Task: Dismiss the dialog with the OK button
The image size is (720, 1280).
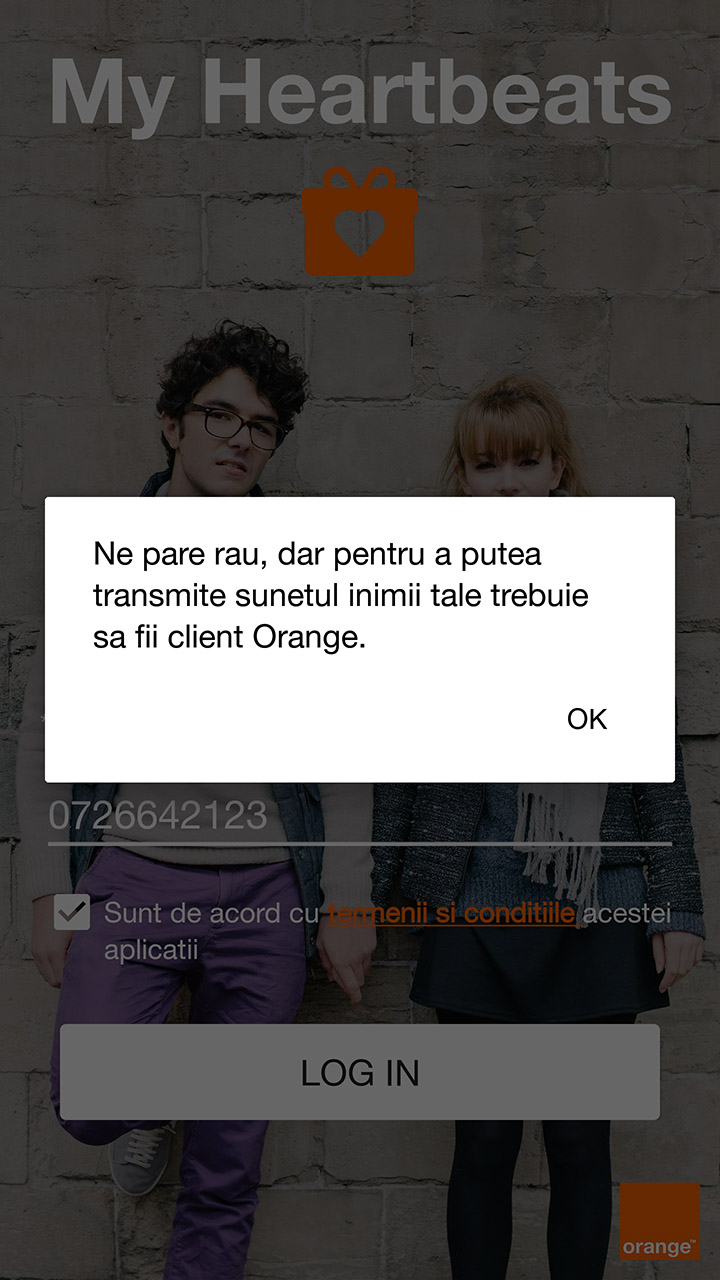Action: (x=587, y=719)
